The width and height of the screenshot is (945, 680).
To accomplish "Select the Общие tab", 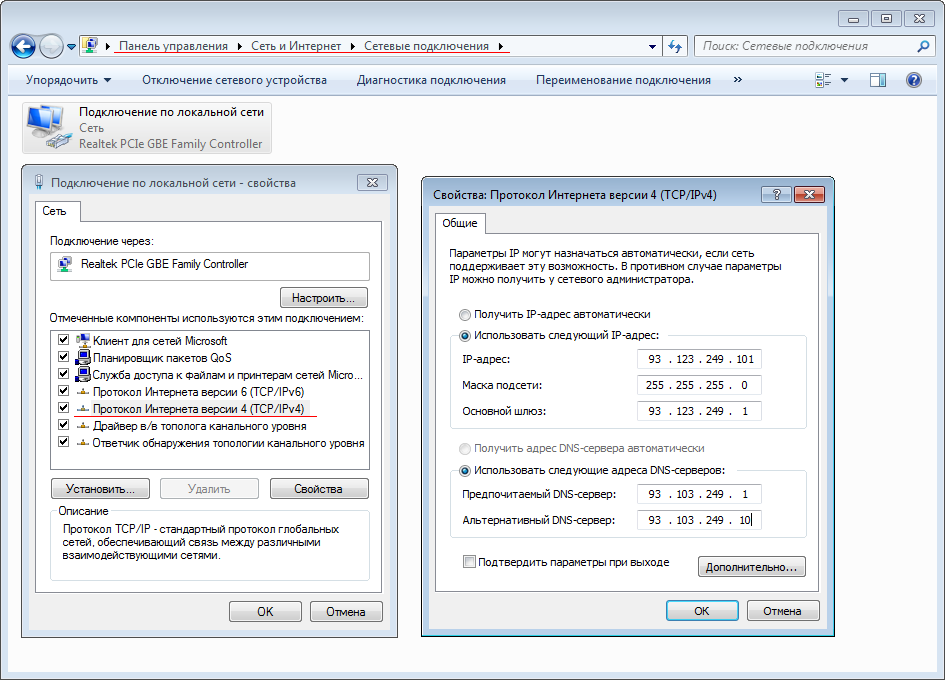I will 460,224.
